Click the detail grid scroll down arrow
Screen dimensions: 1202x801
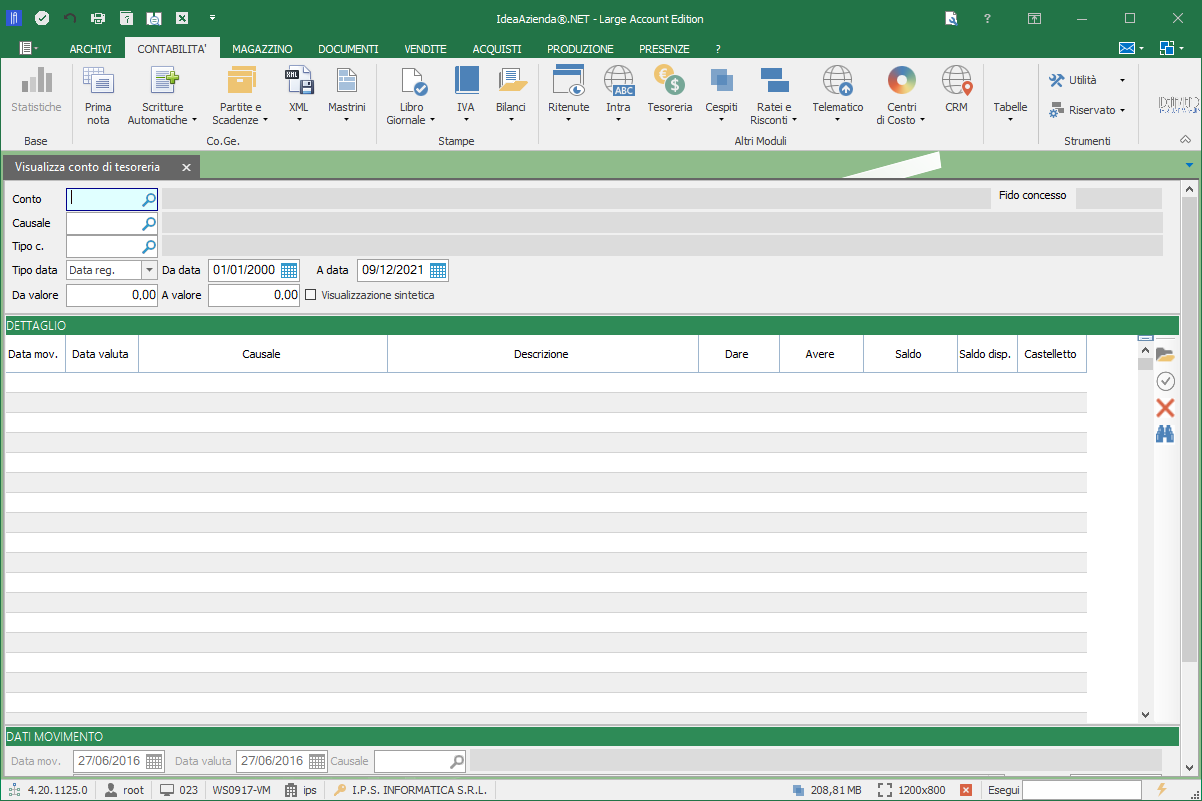coord(1146,714)
